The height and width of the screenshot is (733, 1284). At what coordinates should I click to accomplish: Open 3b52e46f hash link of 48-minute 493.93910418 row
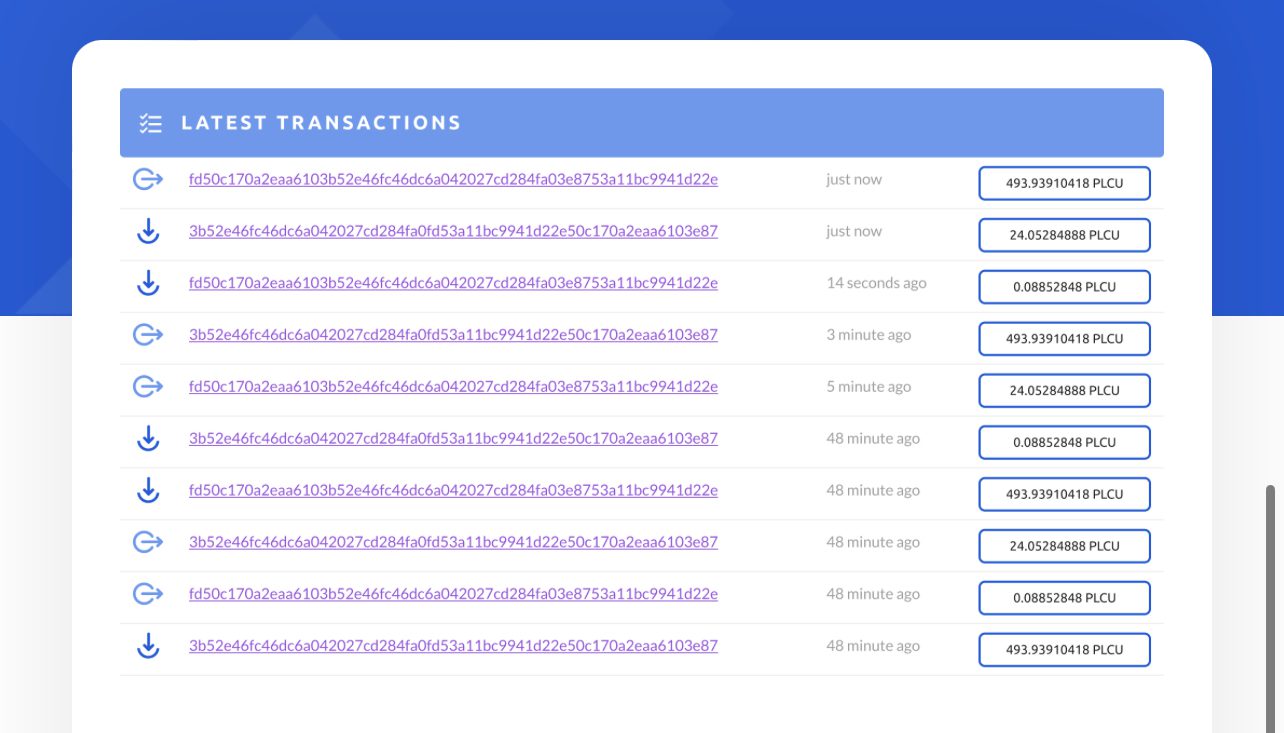pyautogui.click(x=453, y=646)
